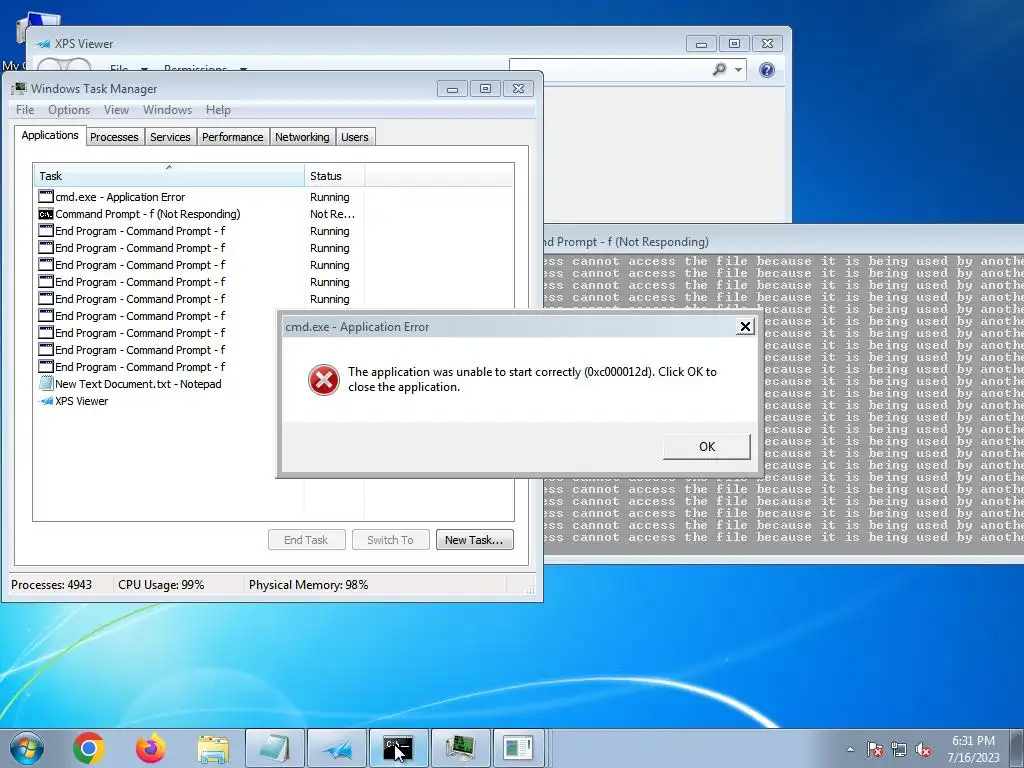Image resolution: width=1024 pixels, height=768 pixels.
Task: Click the Notepad icon in the task list
Action: pyautogui.click(x=46, y=384)
